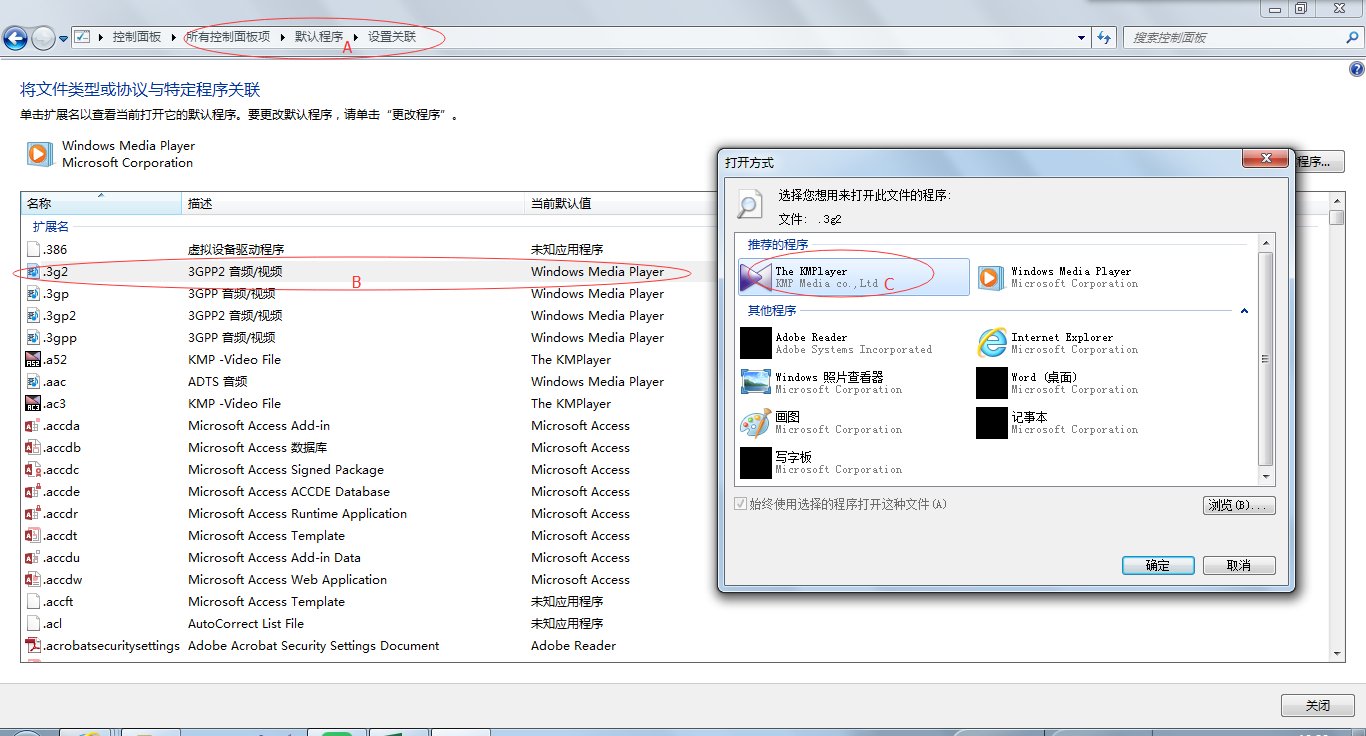Pick Windows 照片查看器 program icon

756,383
